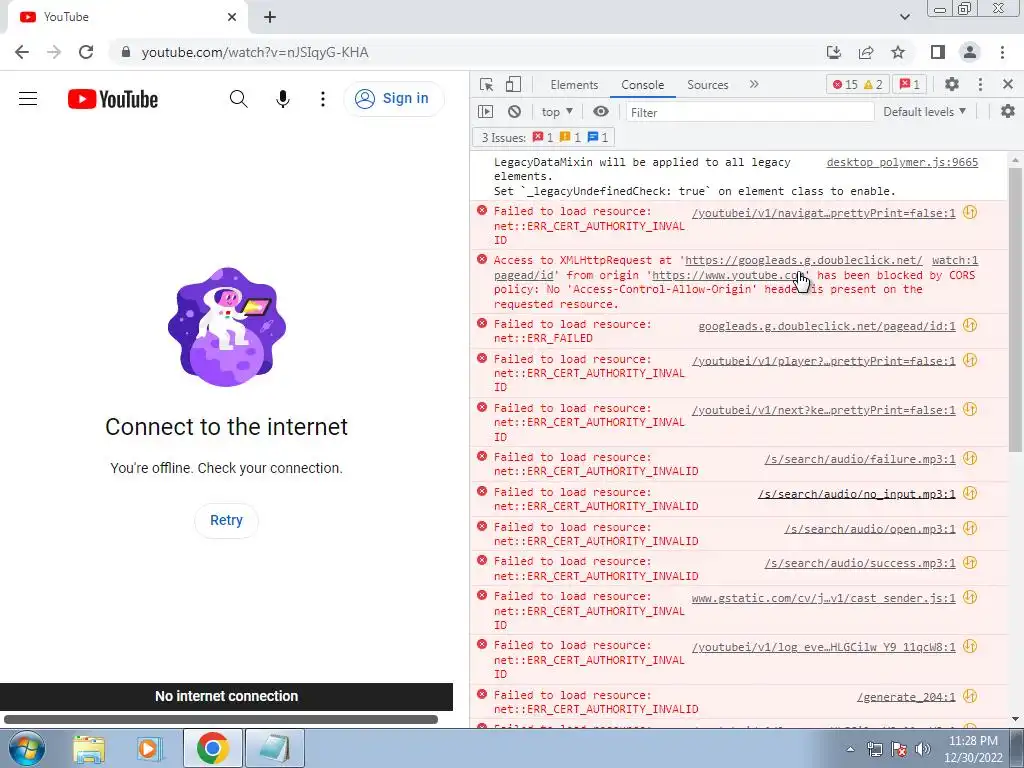Click the 3 Issues summary
This screenshot has width=1024, height=768.
545,137
